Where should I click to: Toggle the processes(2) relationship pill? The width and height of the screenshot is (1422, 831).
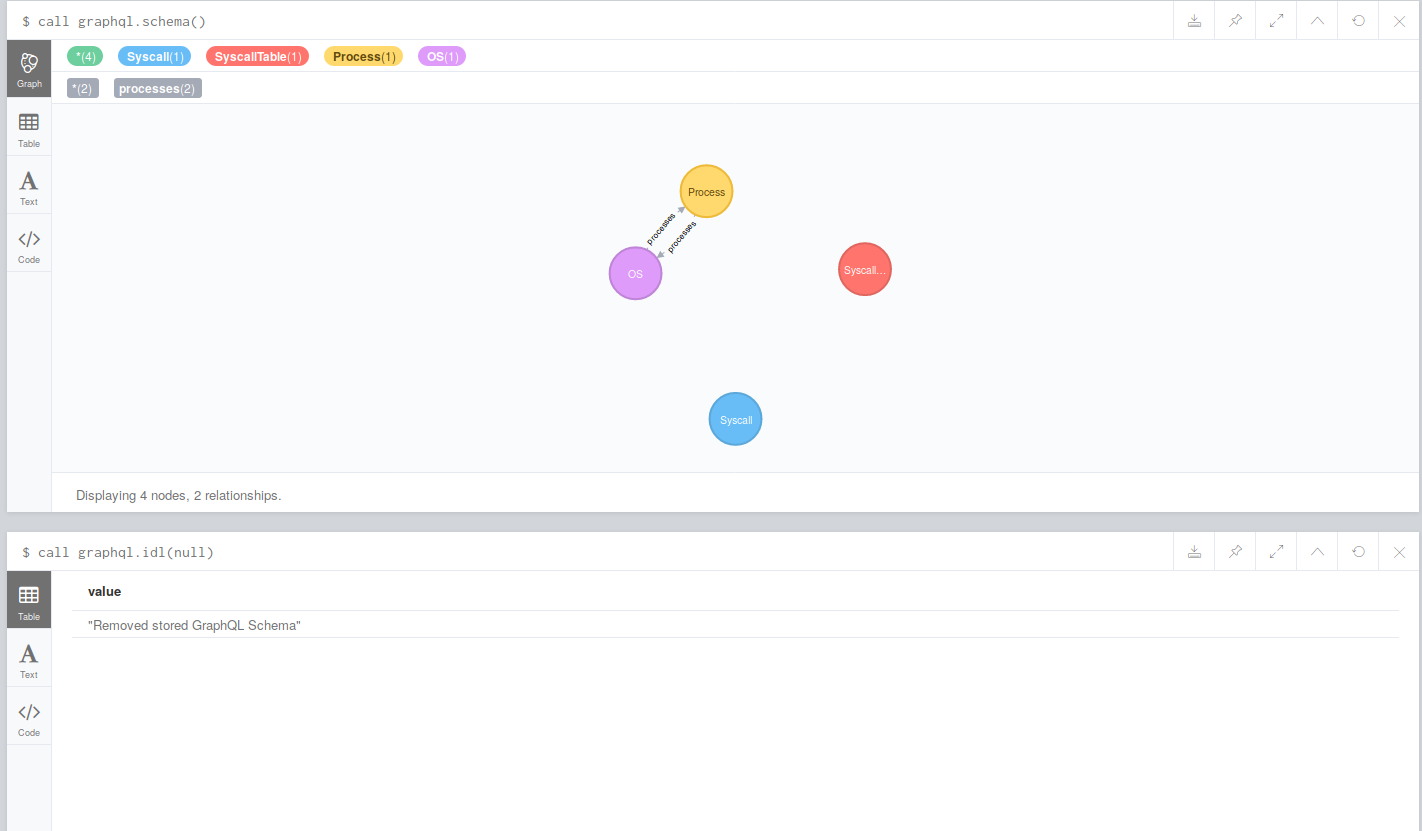coord(157,88)
